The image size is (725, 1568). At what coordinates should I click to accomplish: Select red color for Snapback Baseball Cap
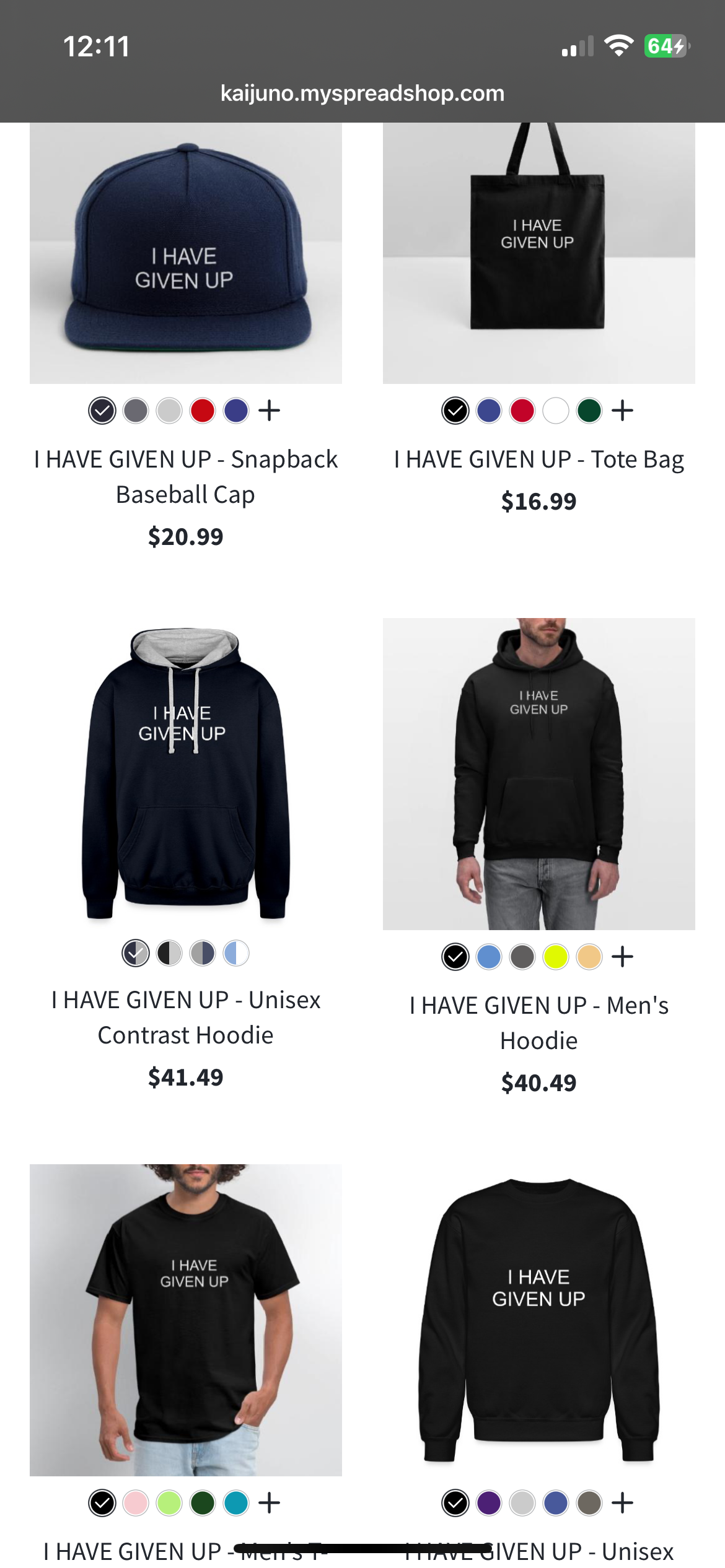(x=203, y=411)
